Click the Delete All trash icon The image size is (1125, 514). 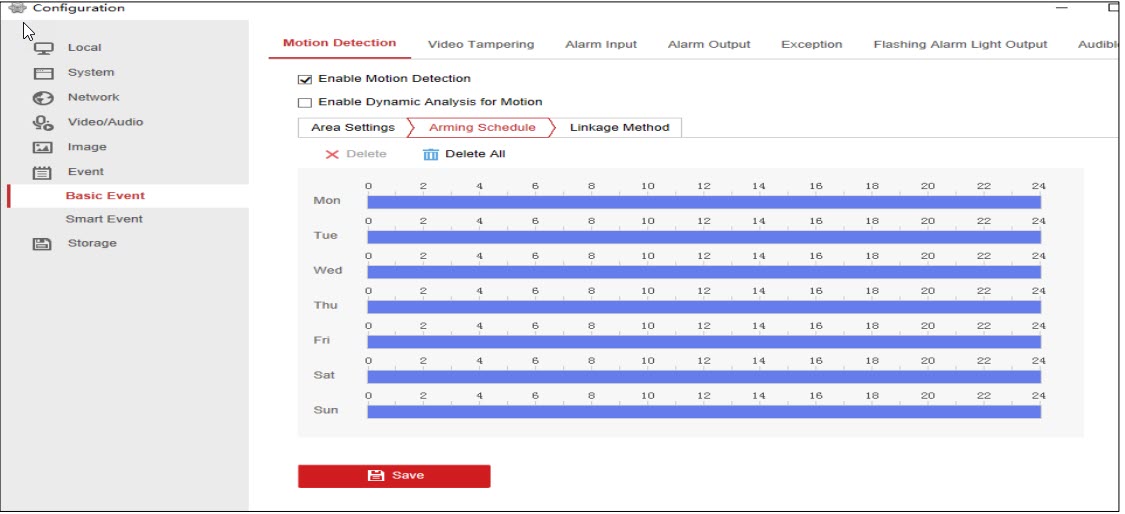coord(431,154)
